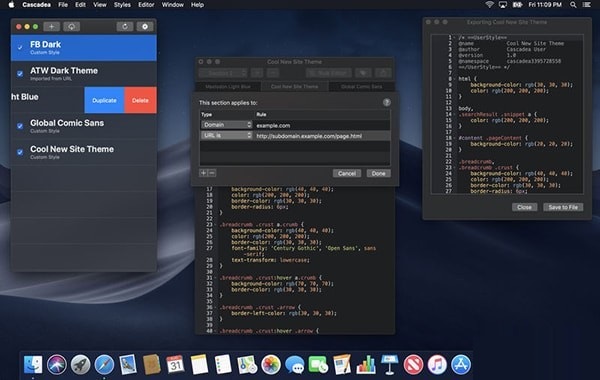
Task: Click Save to File button
Action: [x=563, y=207]
